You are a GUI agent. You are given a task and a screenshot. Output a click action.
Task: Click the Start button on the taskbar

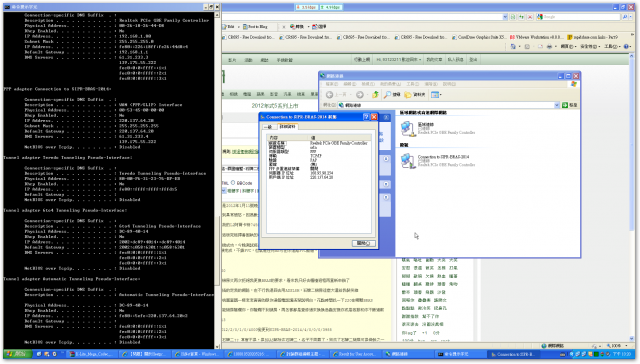tap(16, 354)
